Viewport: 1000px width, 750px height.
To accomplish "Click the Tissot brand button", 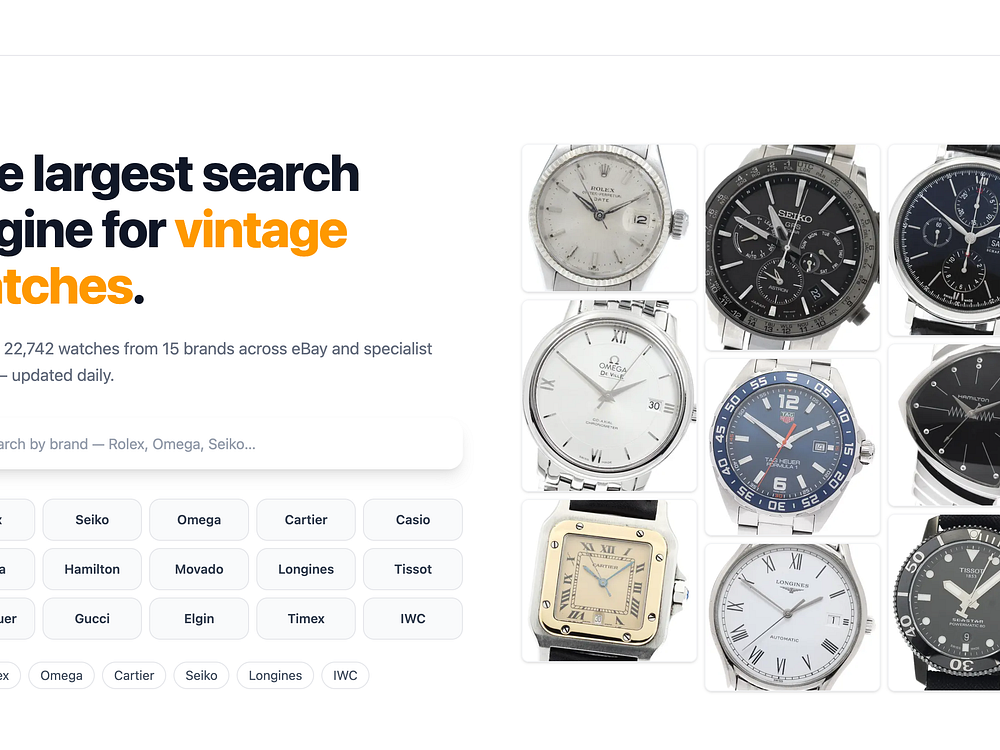I will pos(413,569).
